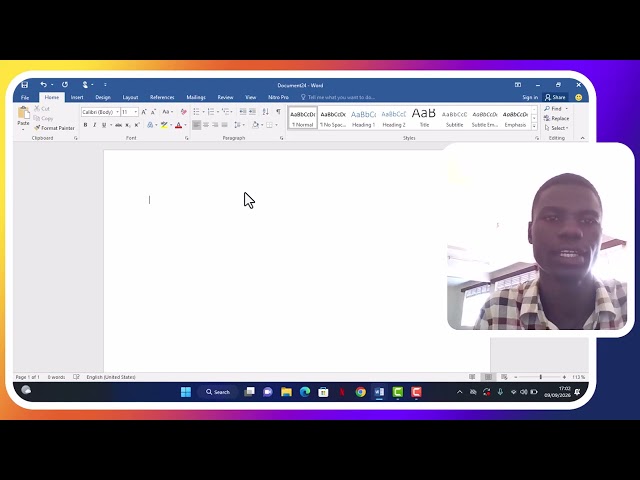Open the Layout tab
Image resolution: width=640 pixels, height=480 pixels.
pos(130,97)
